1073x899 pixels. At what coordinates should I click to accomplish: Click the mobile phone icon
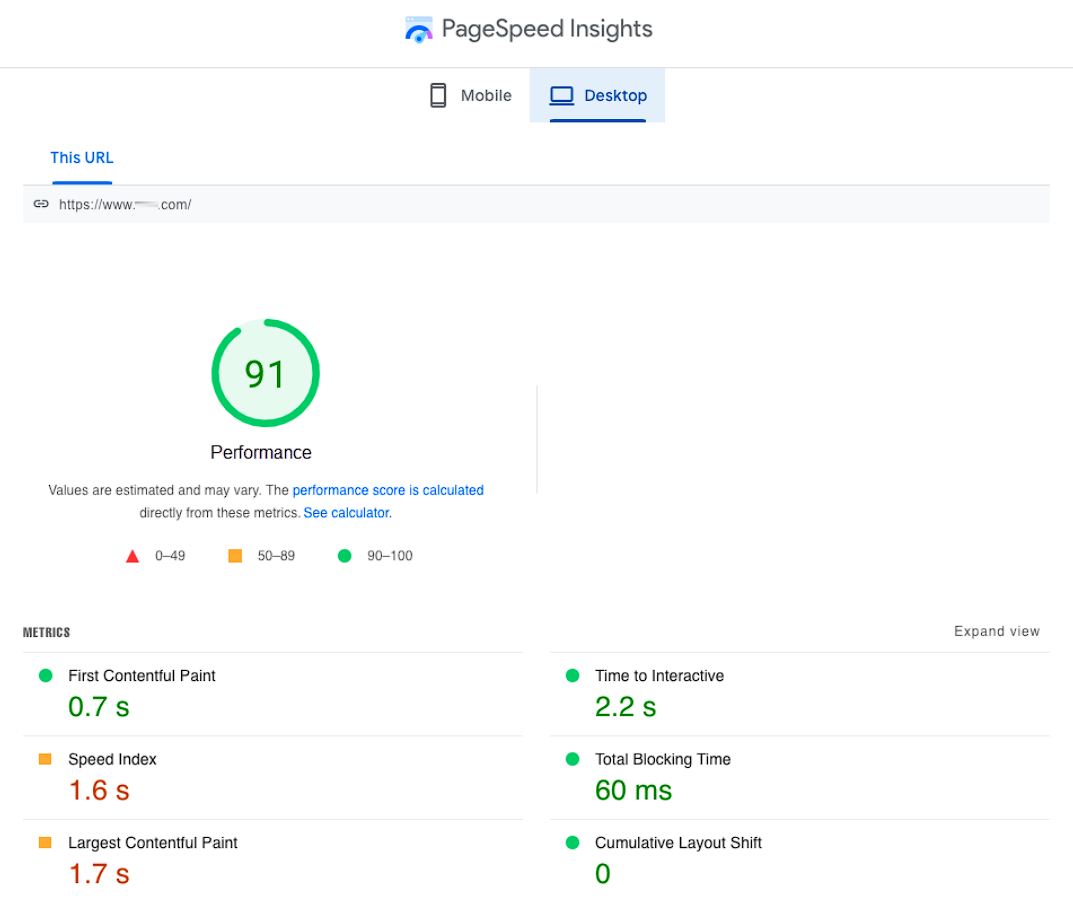(x=437, y=96)
